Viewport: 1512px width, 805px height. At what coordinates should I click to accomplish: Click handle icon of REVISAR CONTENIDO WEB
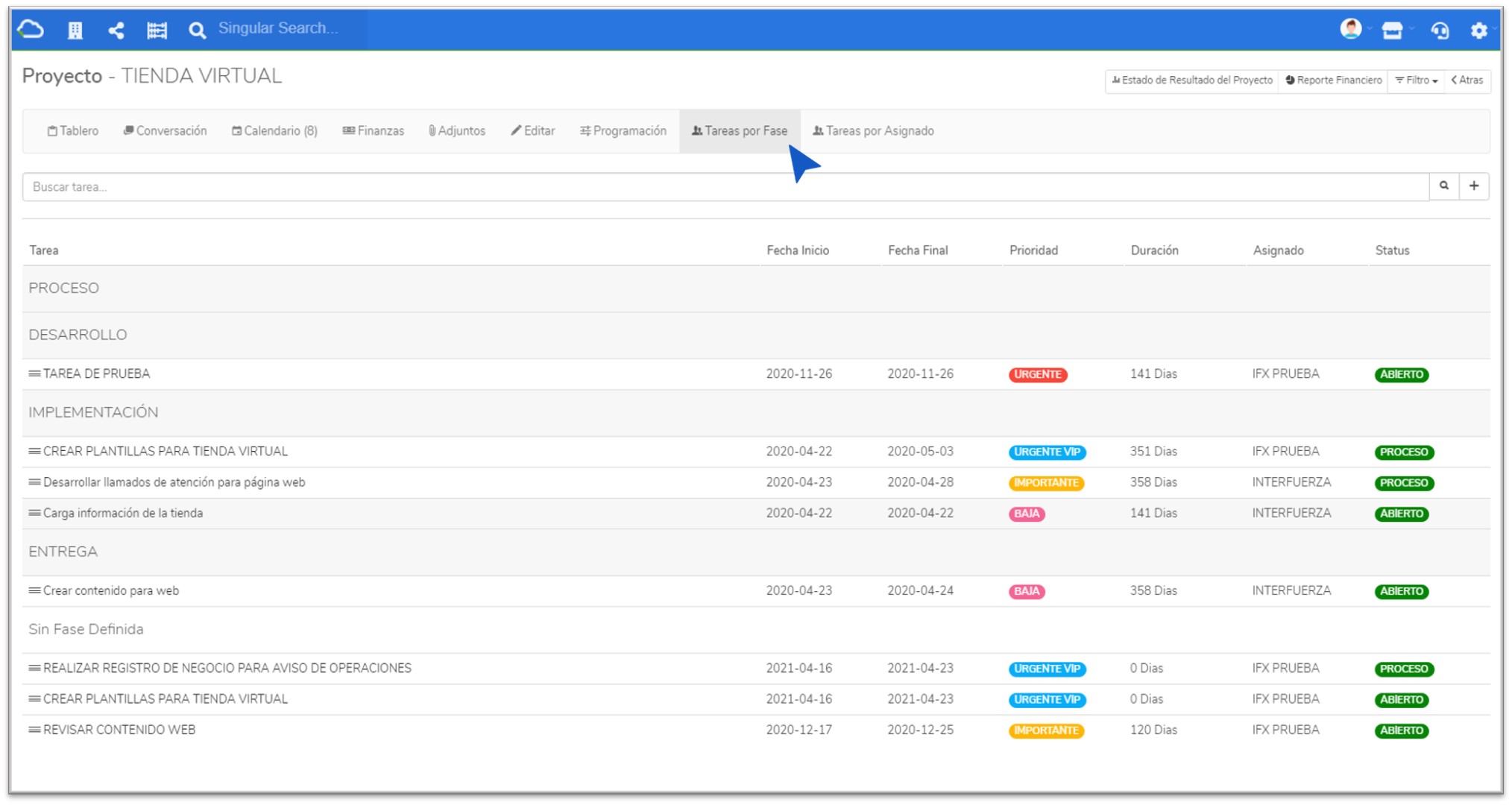pyautogui.click(x=34, y=730)
